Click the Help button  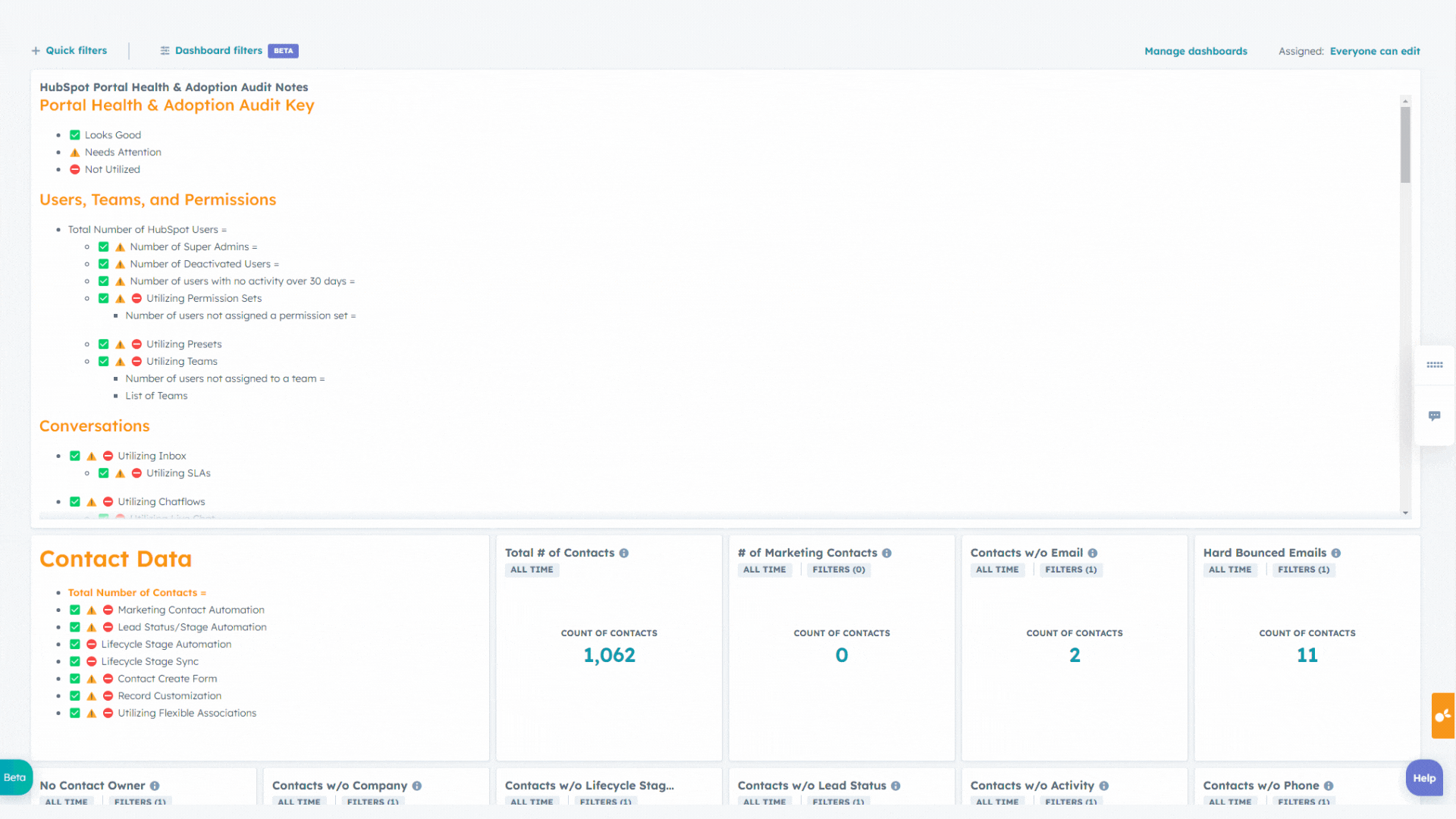(1423, 777)
